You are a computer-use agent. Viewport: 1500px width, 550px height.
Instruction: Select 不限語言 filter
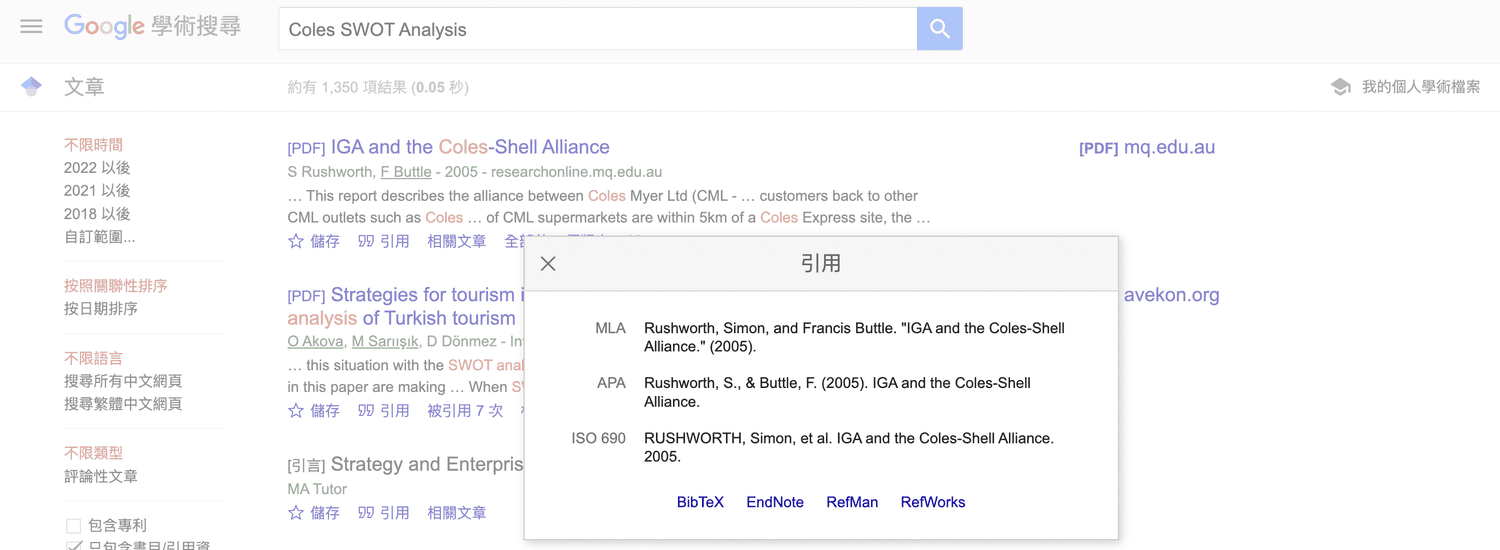(x=93, y=358)
